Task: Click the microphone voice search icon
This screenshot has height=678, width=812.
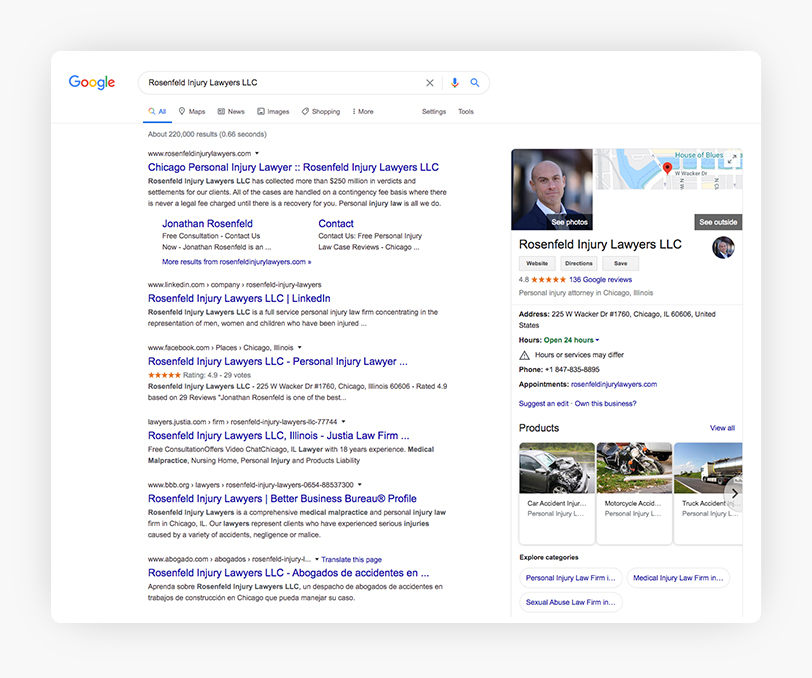Action: [455, 83]
